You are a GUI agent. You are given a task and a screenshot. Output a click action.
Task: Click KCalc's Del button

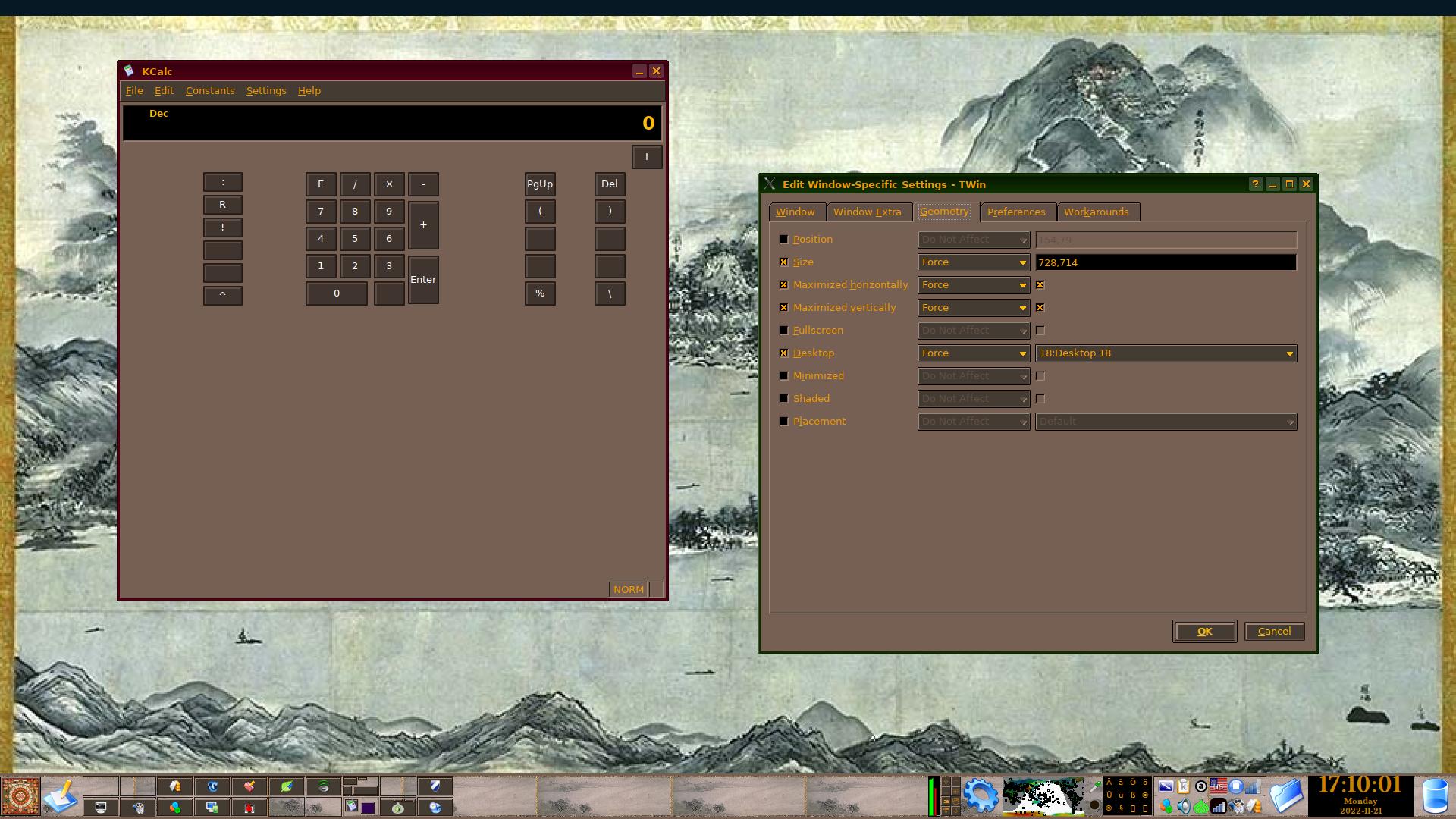610,184
